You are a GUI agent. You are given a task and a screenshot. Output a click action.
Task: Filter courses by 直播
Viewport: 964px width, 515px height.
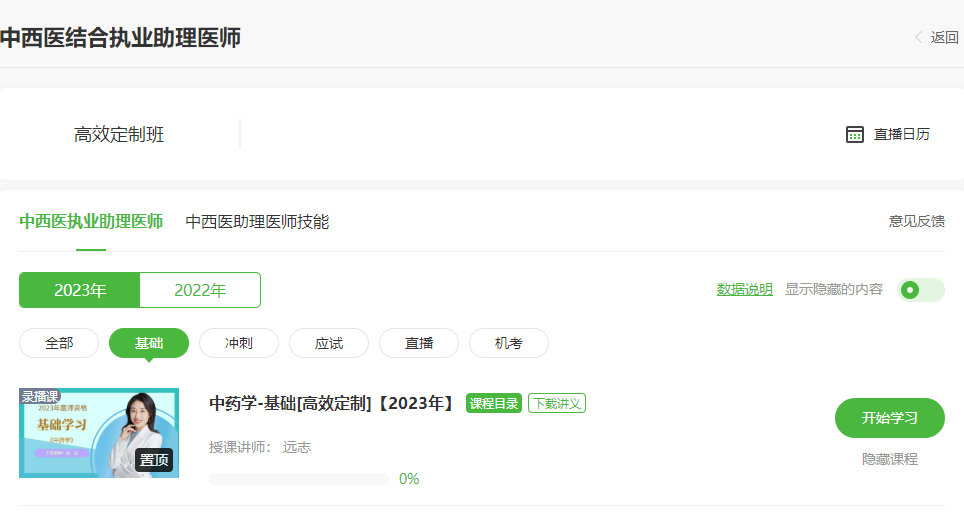coord(419,343)
